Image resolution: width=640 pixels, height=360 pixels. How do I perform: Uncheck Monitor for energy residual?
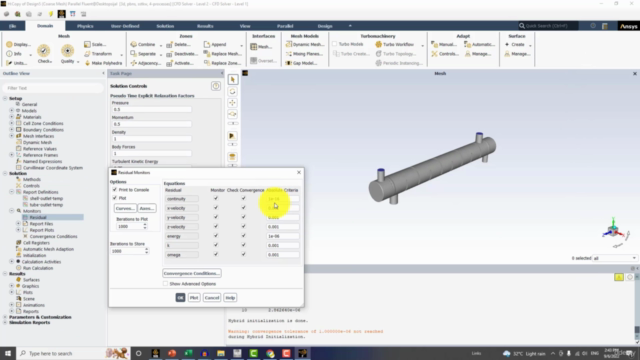point(216,236)
